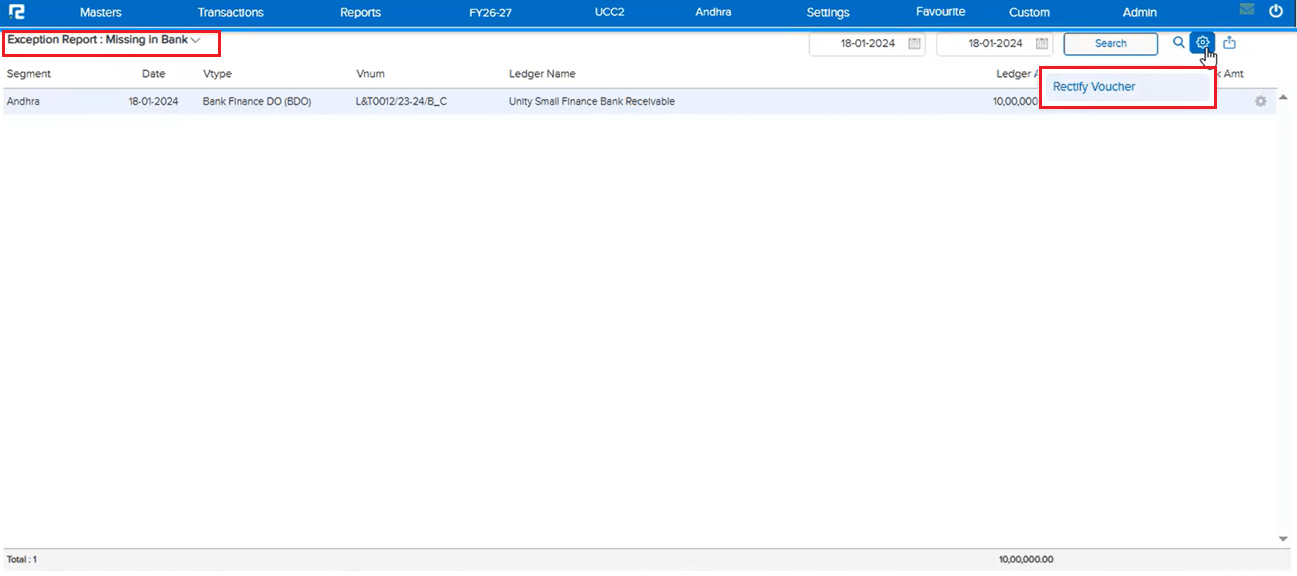
Task: Select voucher number L&T0012/23-24/B_C
Action: [x=401, y=101]
